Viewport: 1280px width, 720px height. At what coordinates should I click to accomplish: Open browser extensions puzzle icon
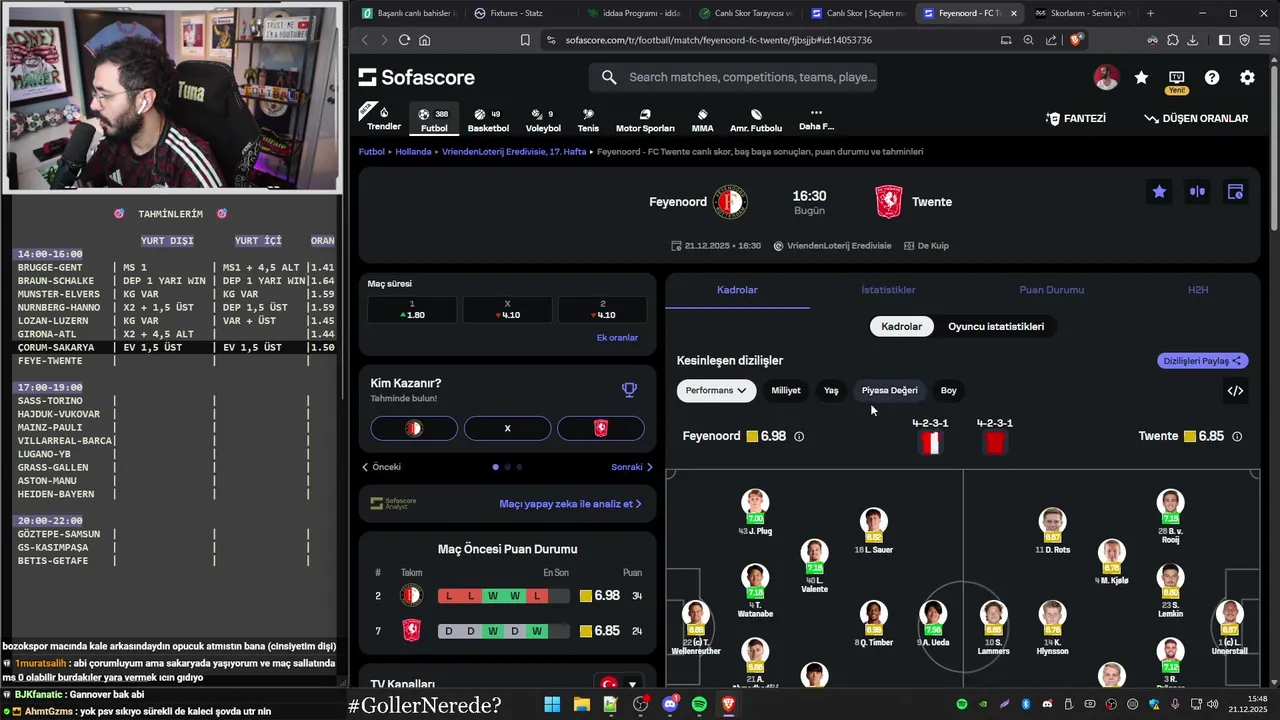[1173, 40]
